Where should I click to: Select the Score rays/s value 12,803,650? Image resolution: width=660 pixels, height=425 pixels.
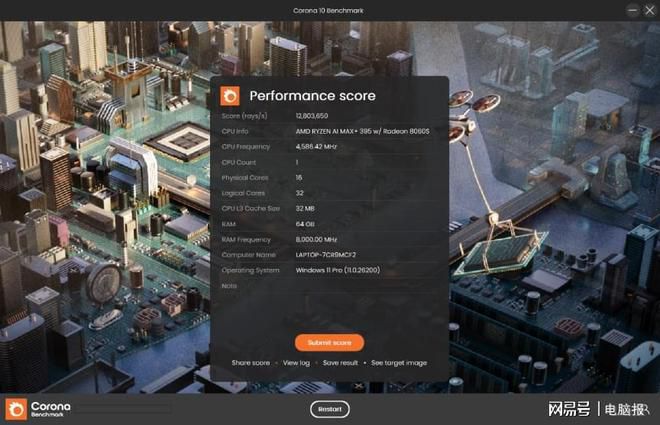(312, 116)
